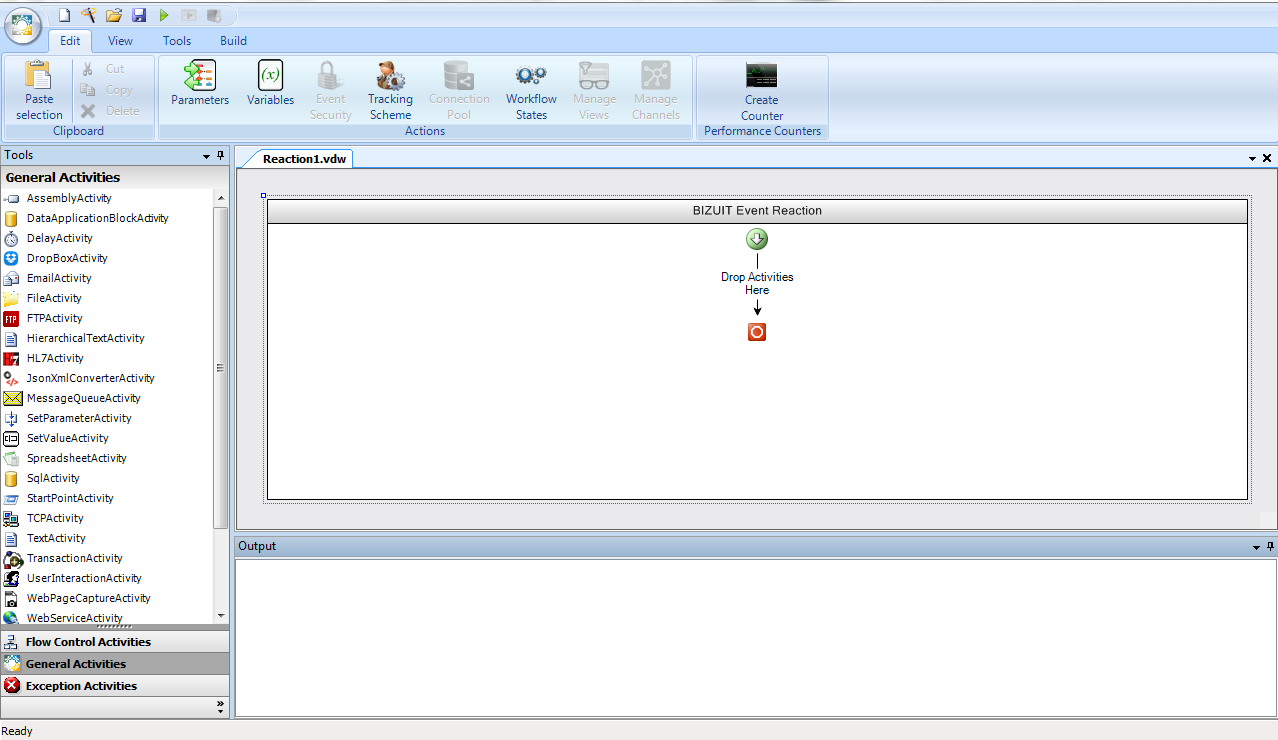Image resolution: width=1278 pixels, height=740 pixels.
Task: Switch to the Tools ribbon tab
Action: [177, 41]
